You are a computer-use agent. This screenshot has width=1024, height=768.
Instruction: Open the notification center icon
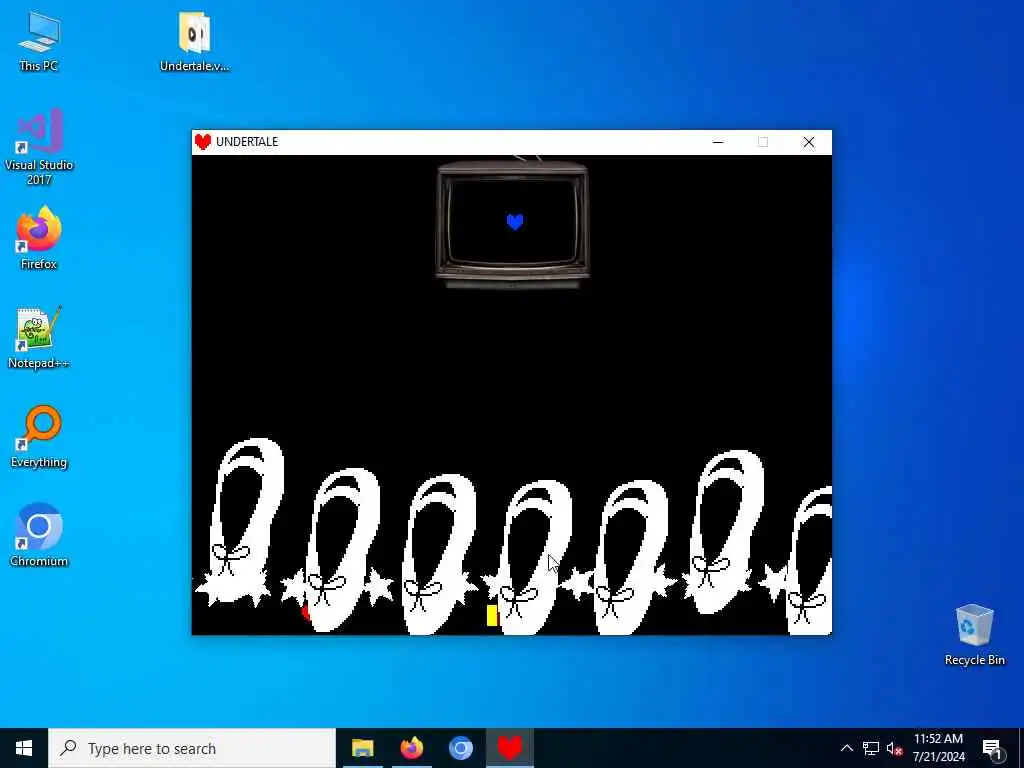pyautogui.click(x=992, y=748)
